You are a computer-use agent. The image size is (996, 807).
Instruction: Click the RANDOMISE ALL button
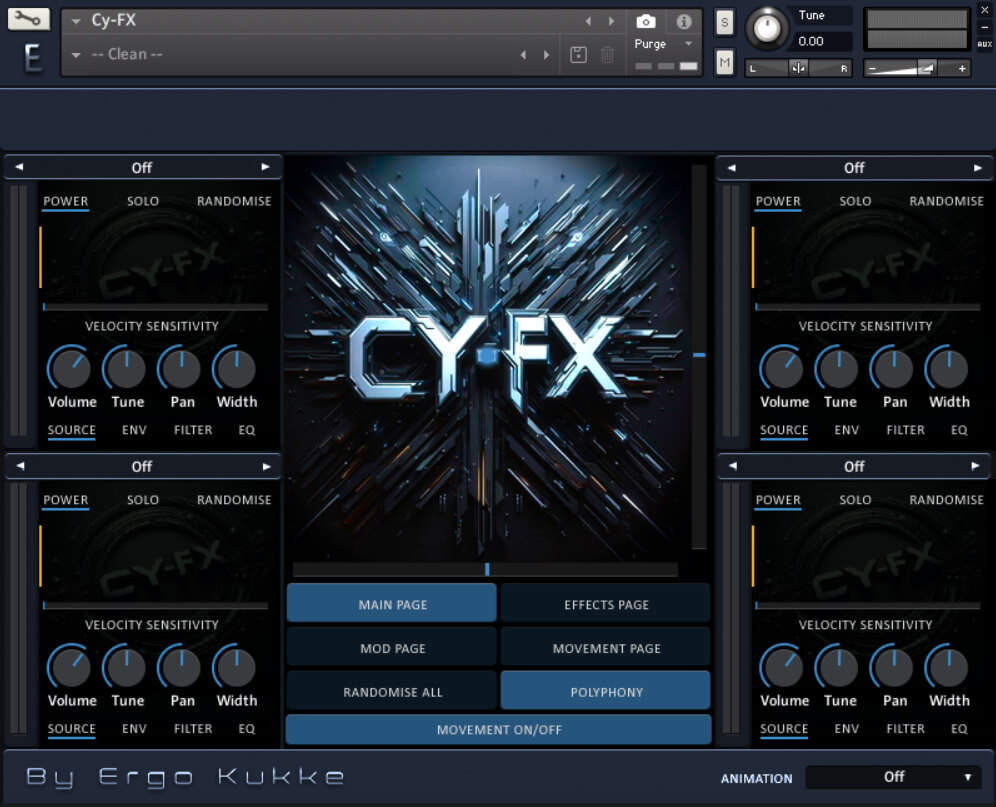pos(391,691)
